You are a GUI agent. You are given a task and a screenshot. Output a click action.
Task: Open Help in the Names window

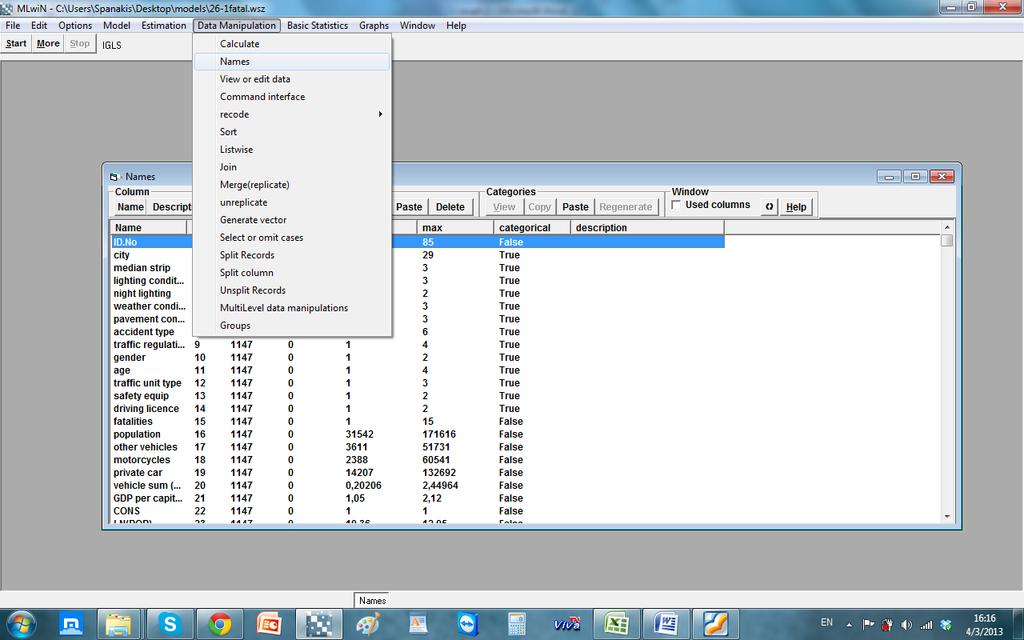coord(796,207)
